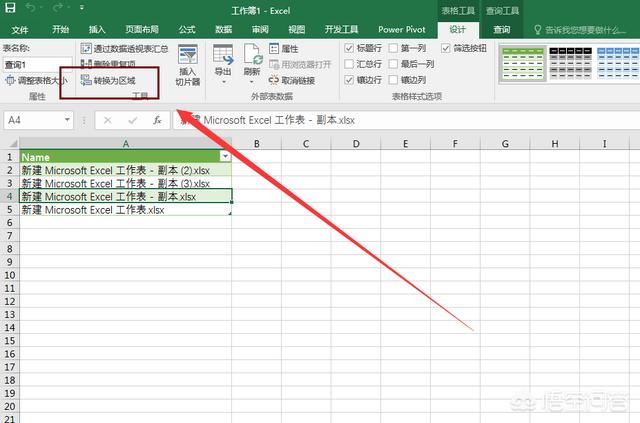Open the 刷新 dropdown arrow

(x=252, y=82)
